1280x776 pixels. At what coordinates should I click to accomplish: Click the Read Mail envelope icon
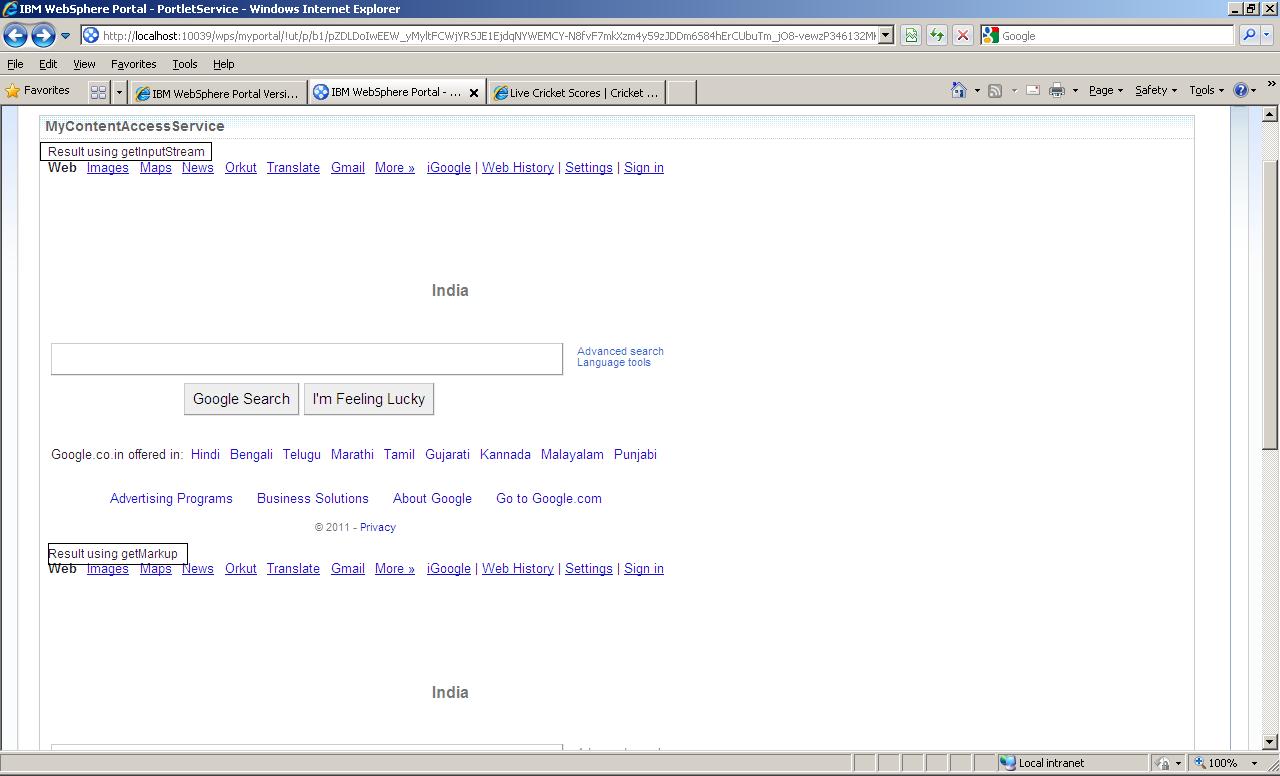1033,90
